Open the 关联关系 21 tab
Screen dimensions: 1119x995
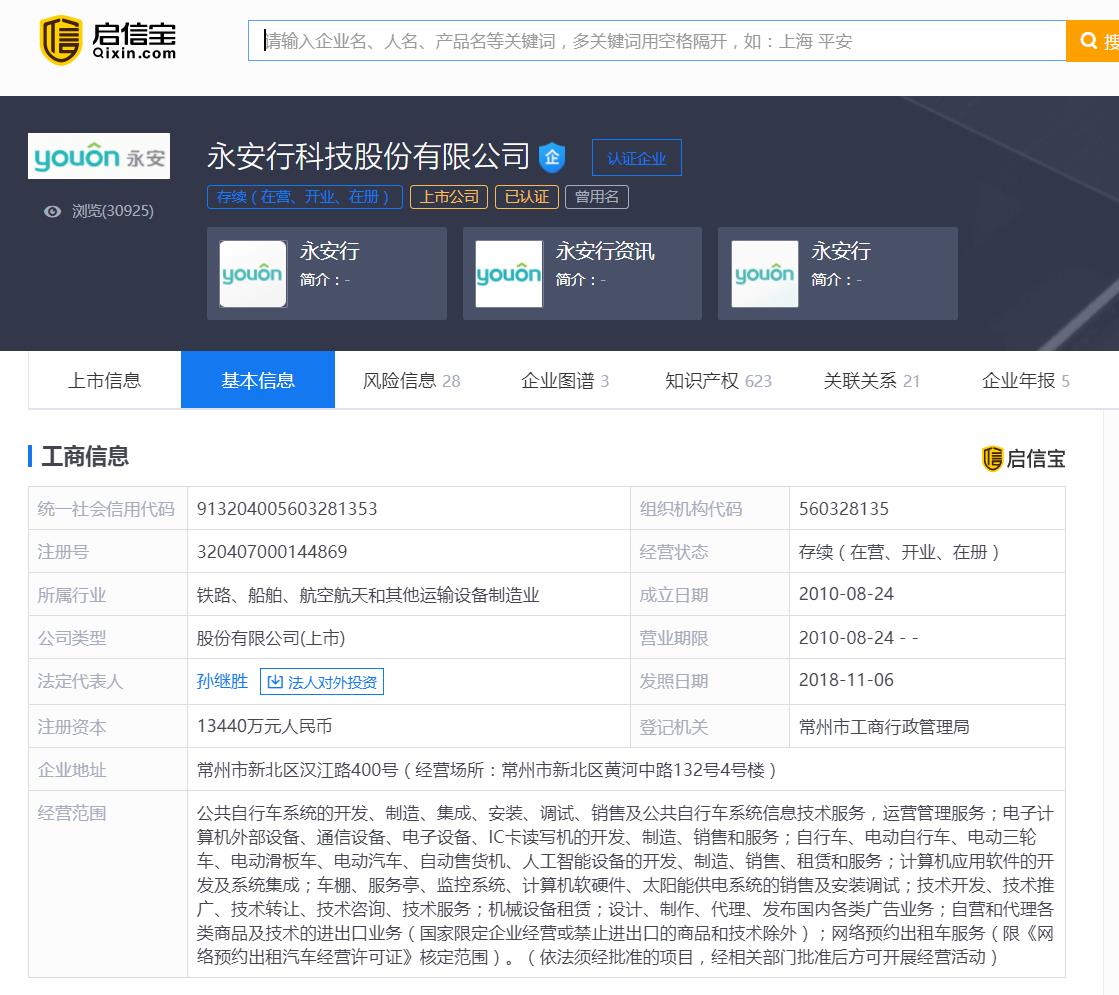point(871,380)
